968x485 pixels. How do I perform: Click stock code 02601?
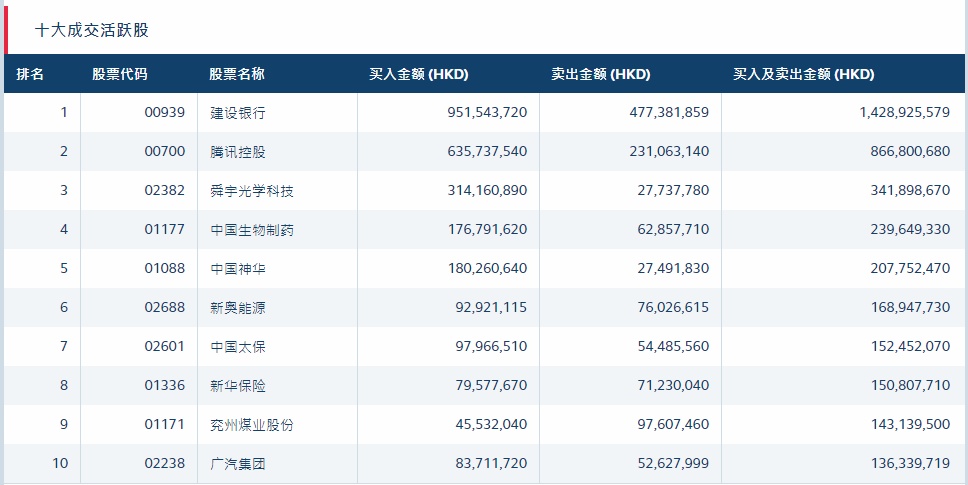coord(165,347)
